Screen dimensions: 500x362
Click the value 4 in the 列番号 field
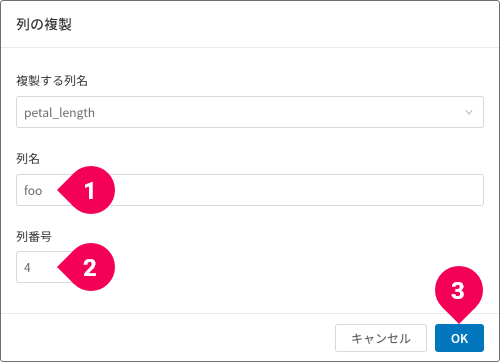point(27,267)
